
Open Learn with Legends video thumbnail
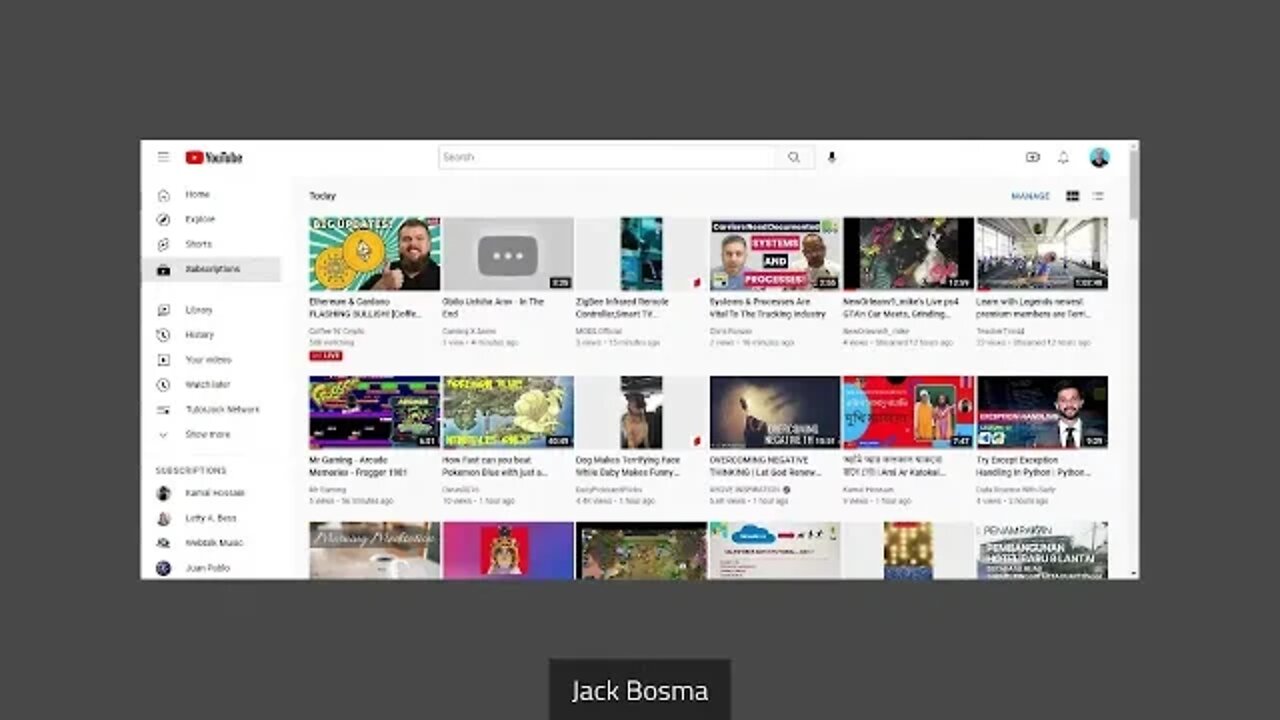click(1042, 254)
